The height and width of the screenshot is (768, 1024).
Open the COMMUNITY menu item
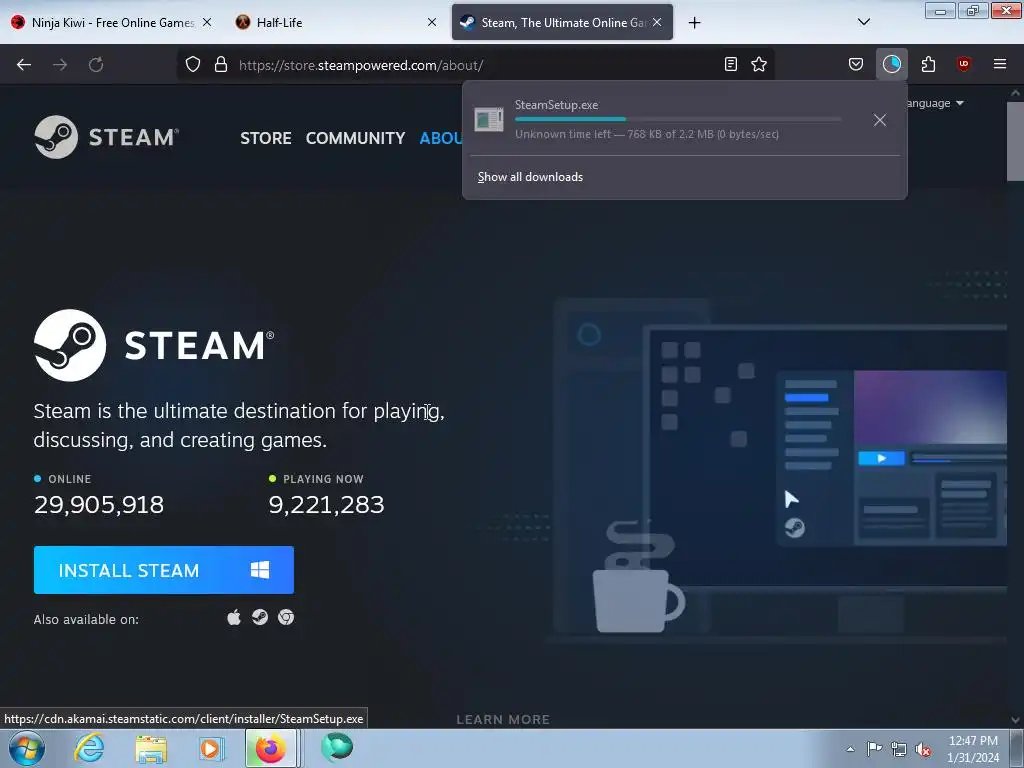[355, 138]
